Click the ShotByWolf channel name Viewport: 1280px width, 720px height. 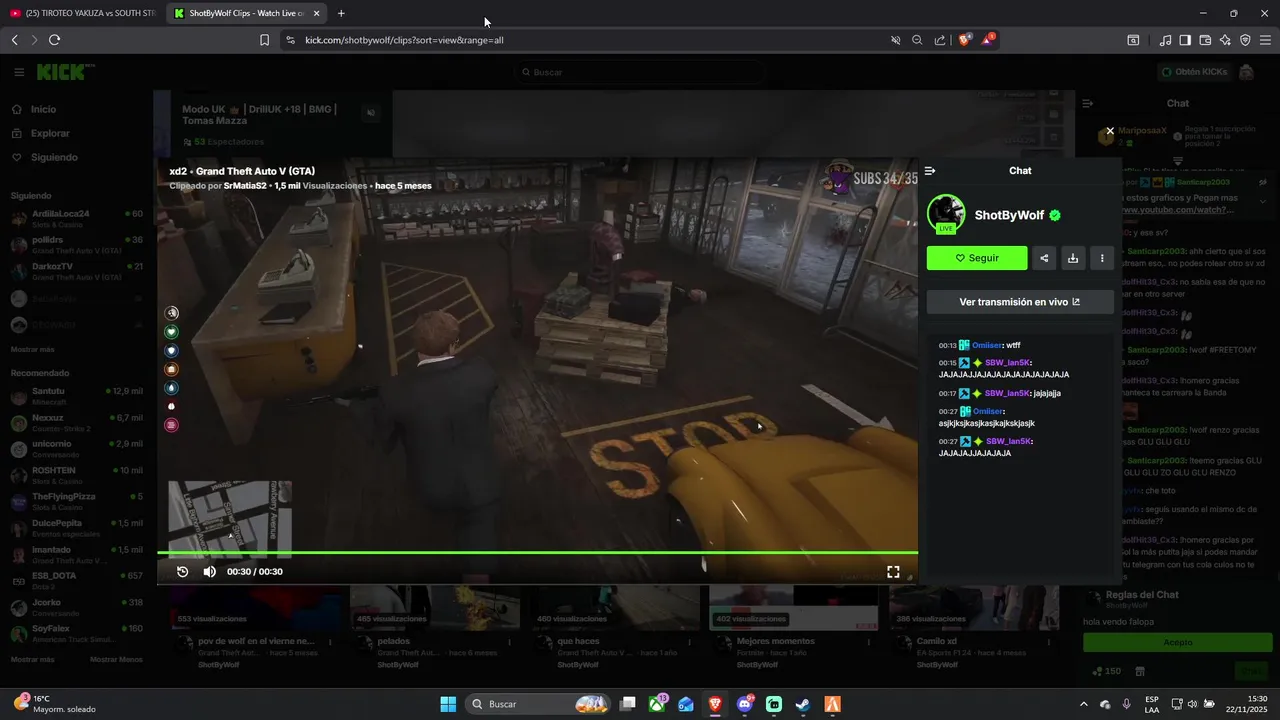click(x=1009, y=215)
